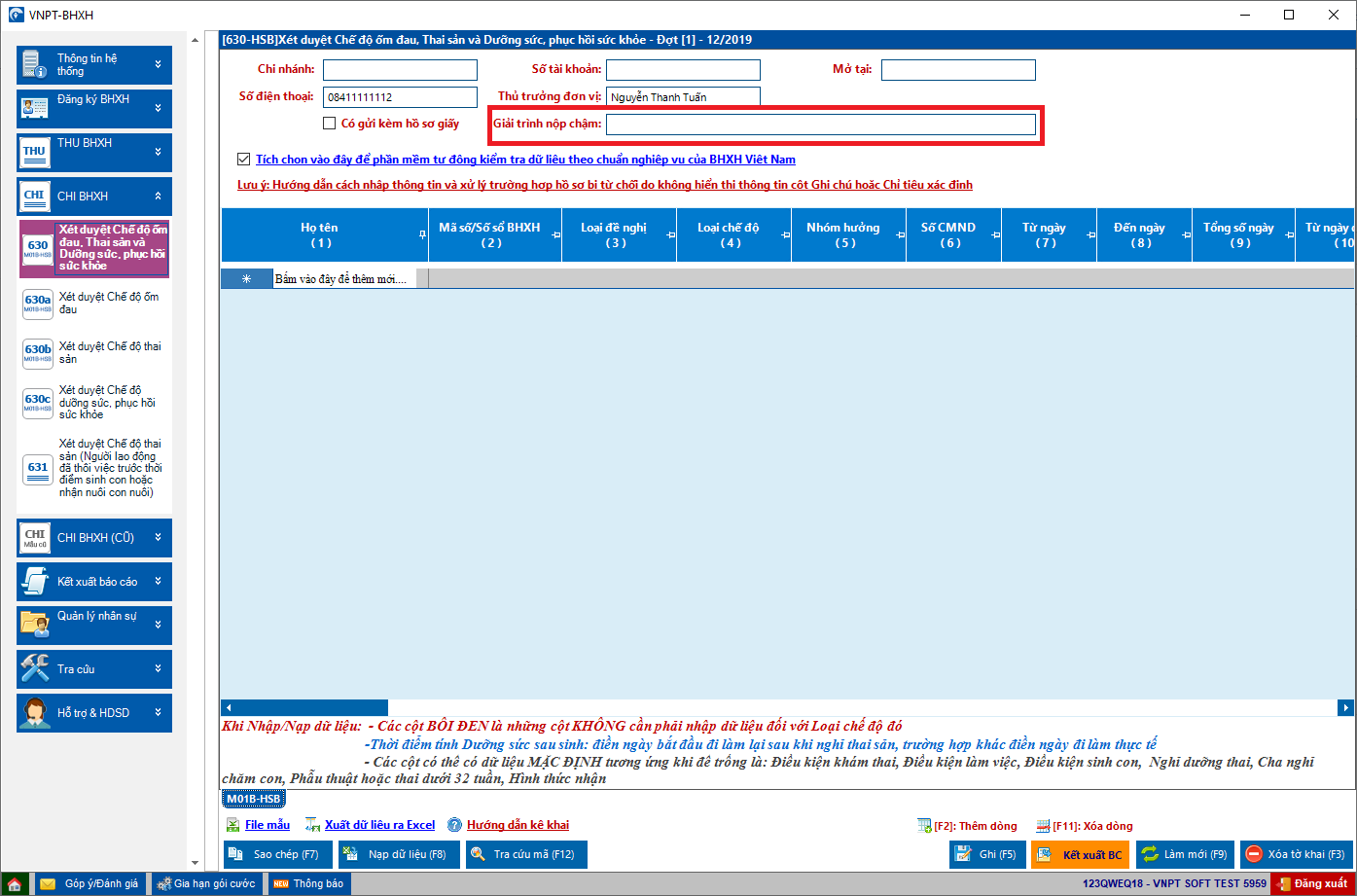Click Xóa tờ khai (F3) delete button

[1296, 854]
